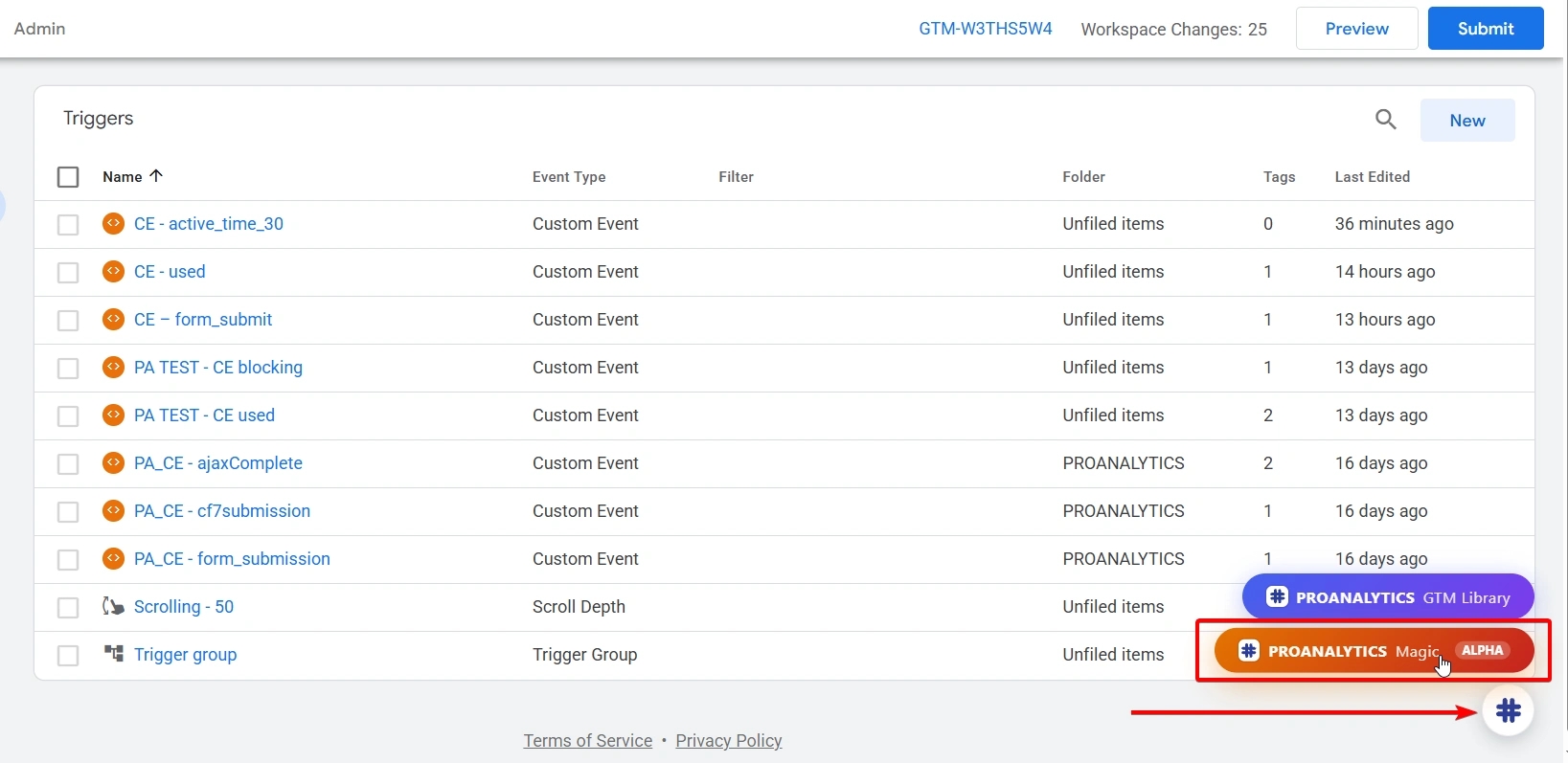Click the sort arrow next to Name
The height and width of the screenshot is (763, 1568).
point(156,176)
